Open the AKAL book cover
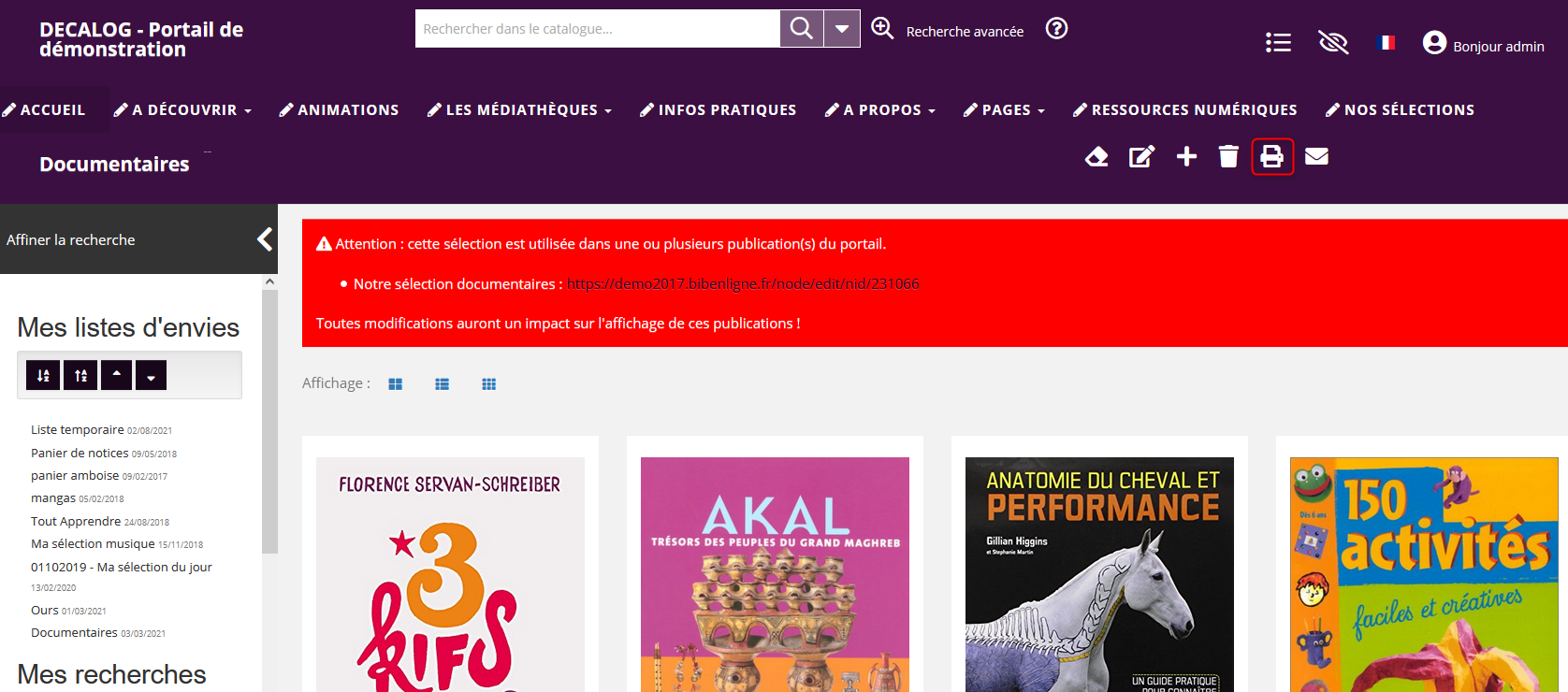Viewport: 1568px width, 692px height. pyautogui.click(x=775, y=574)
